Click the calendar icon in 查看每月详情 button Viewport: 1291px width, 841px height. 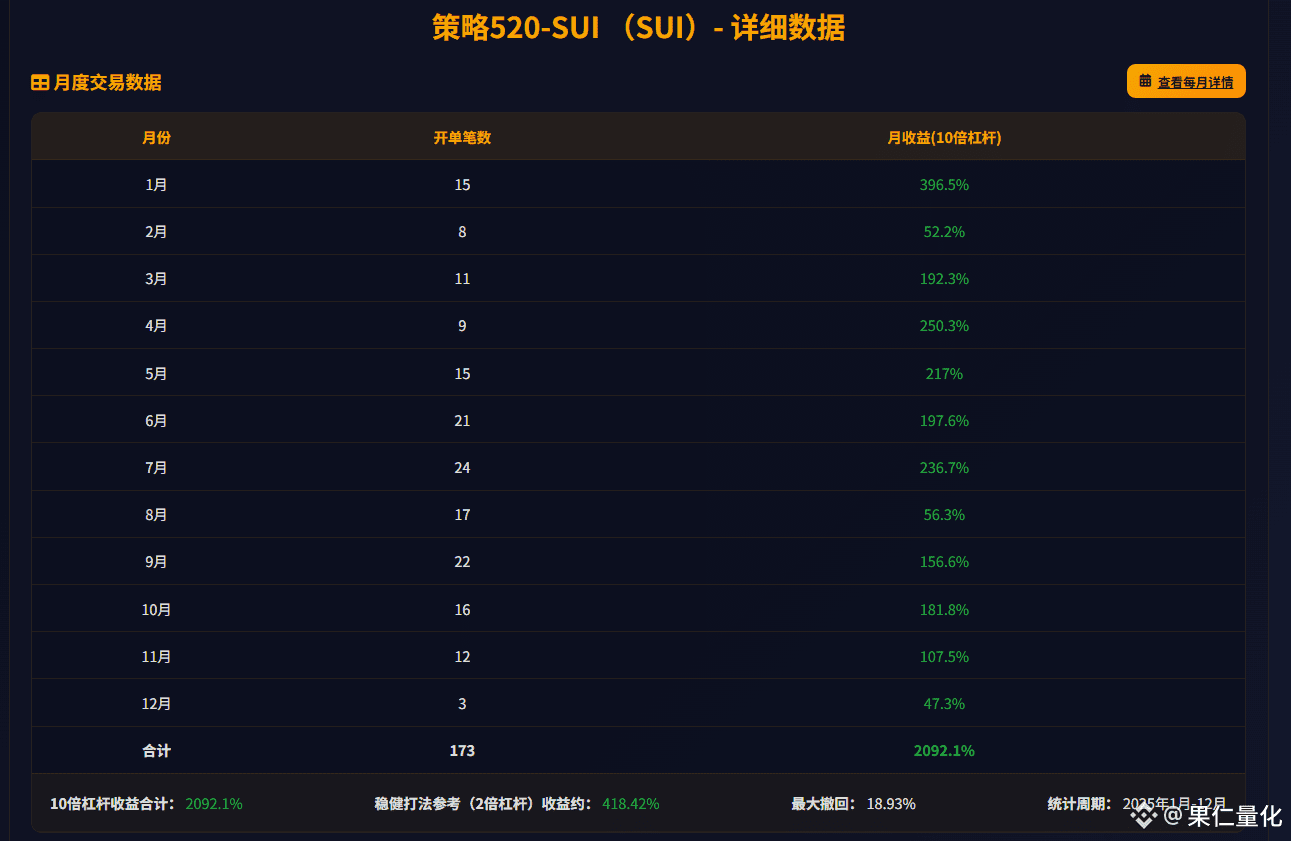(x=1145, y=82)
